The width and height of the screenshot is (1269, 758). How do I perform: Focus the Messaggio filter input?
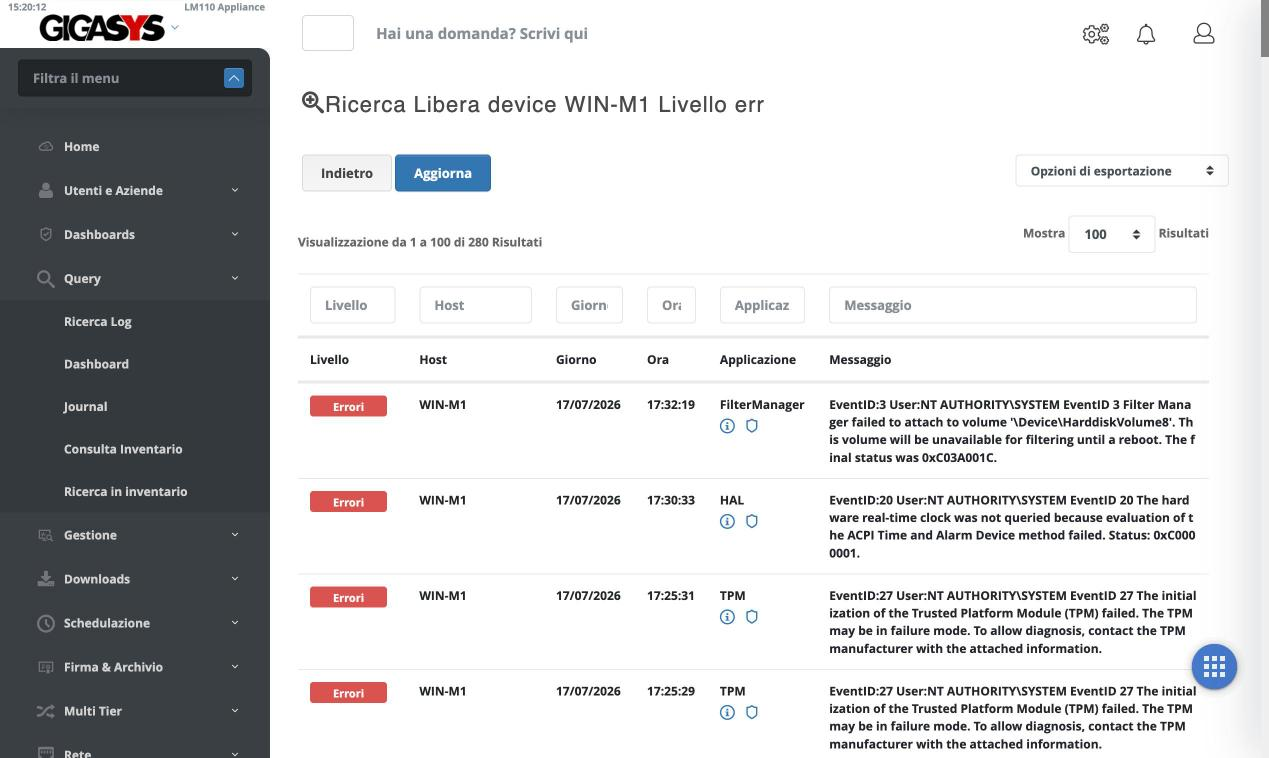coord(1012,305)
